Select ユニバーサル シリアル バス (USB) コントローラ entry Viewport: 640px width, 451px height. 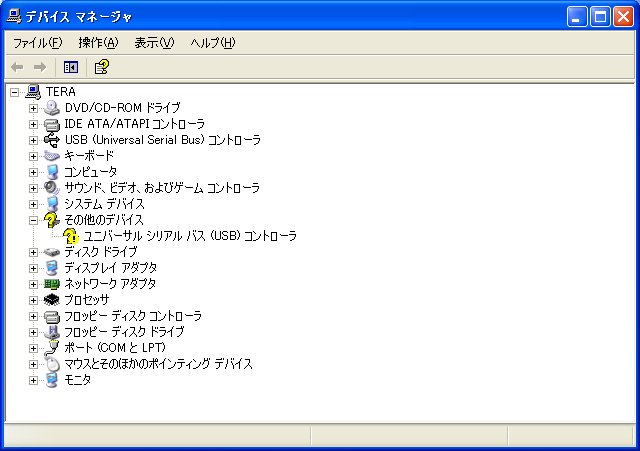click(190, 236)
